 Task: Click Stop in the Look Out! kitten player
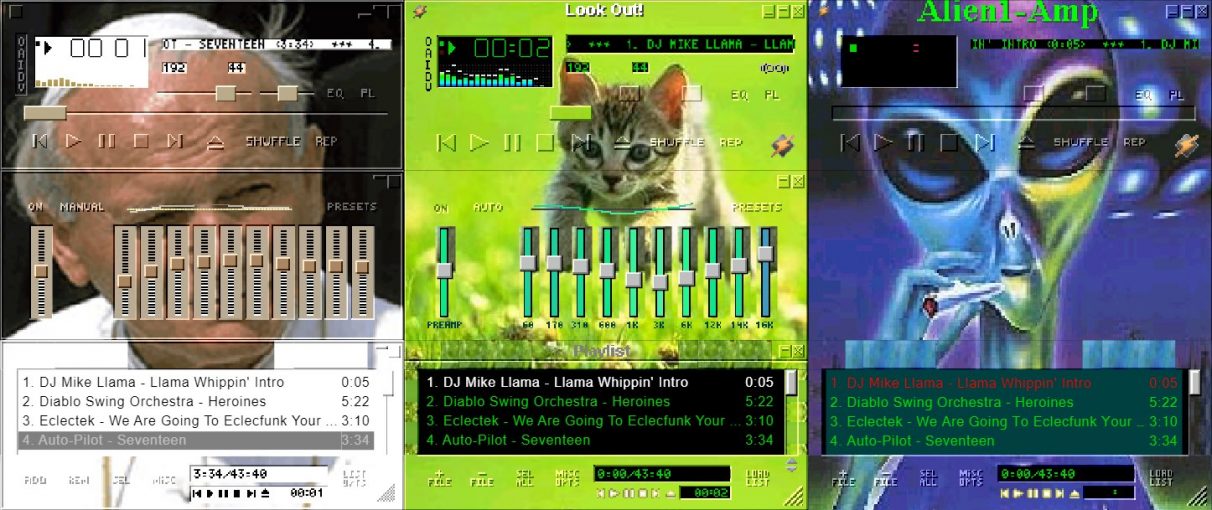(x=545, y=142)
